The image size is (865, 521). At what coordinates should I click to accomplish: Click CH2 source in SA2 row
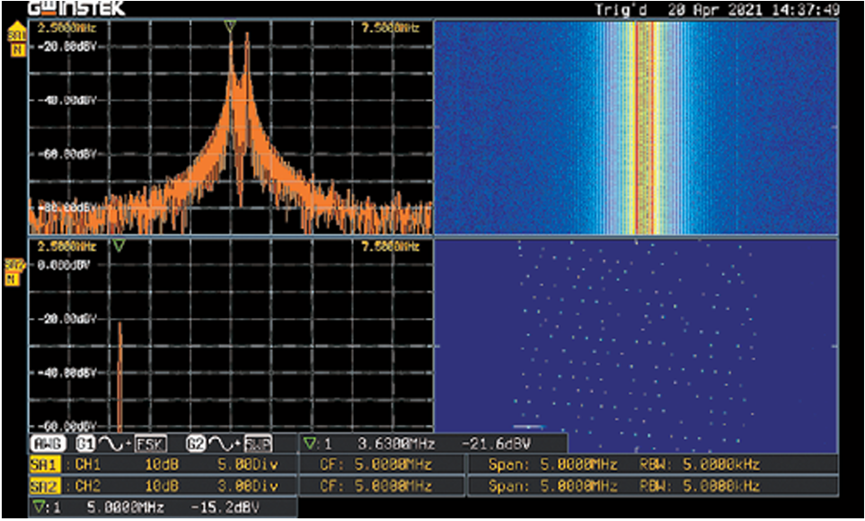point(88,486)
